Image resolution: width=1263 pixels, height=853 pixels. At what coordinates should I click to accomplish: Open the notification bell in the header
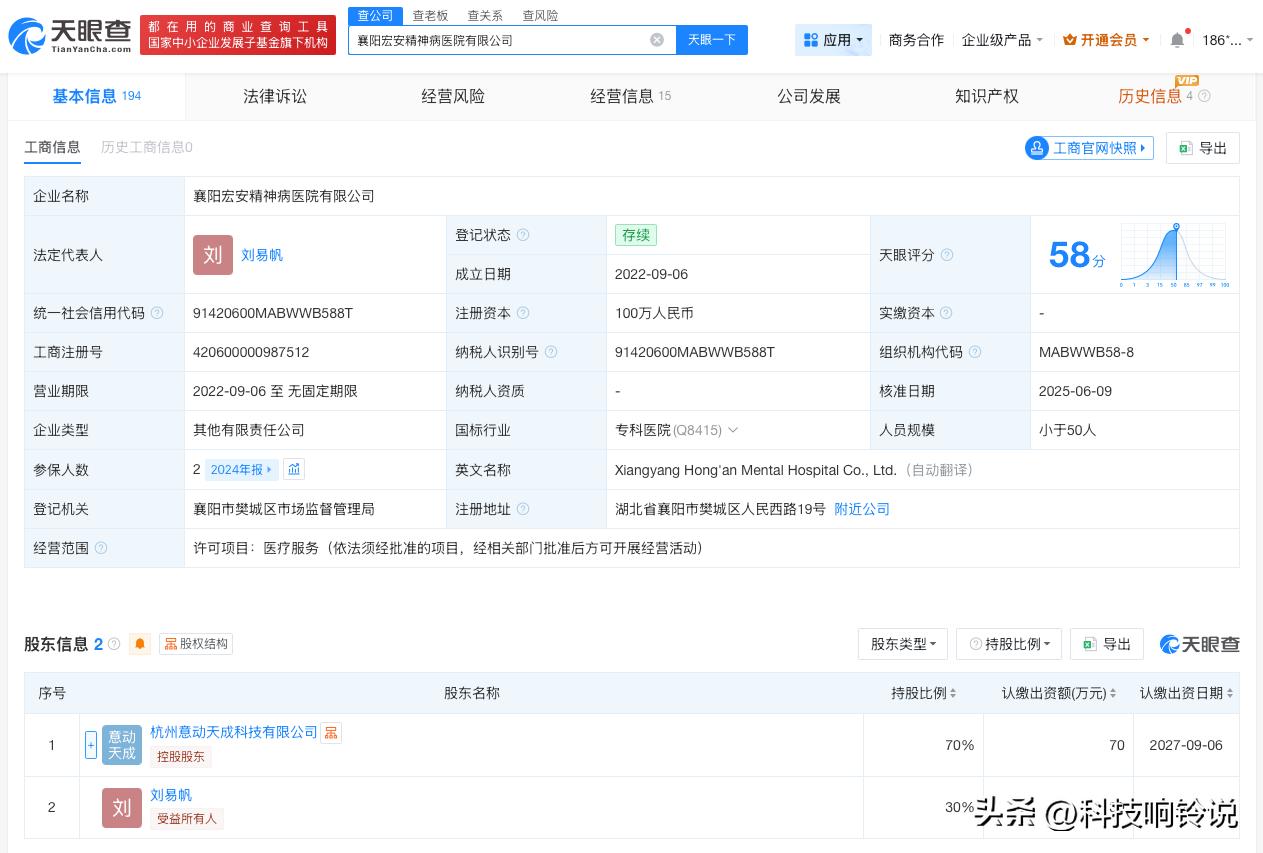[x=1177, y=40]
